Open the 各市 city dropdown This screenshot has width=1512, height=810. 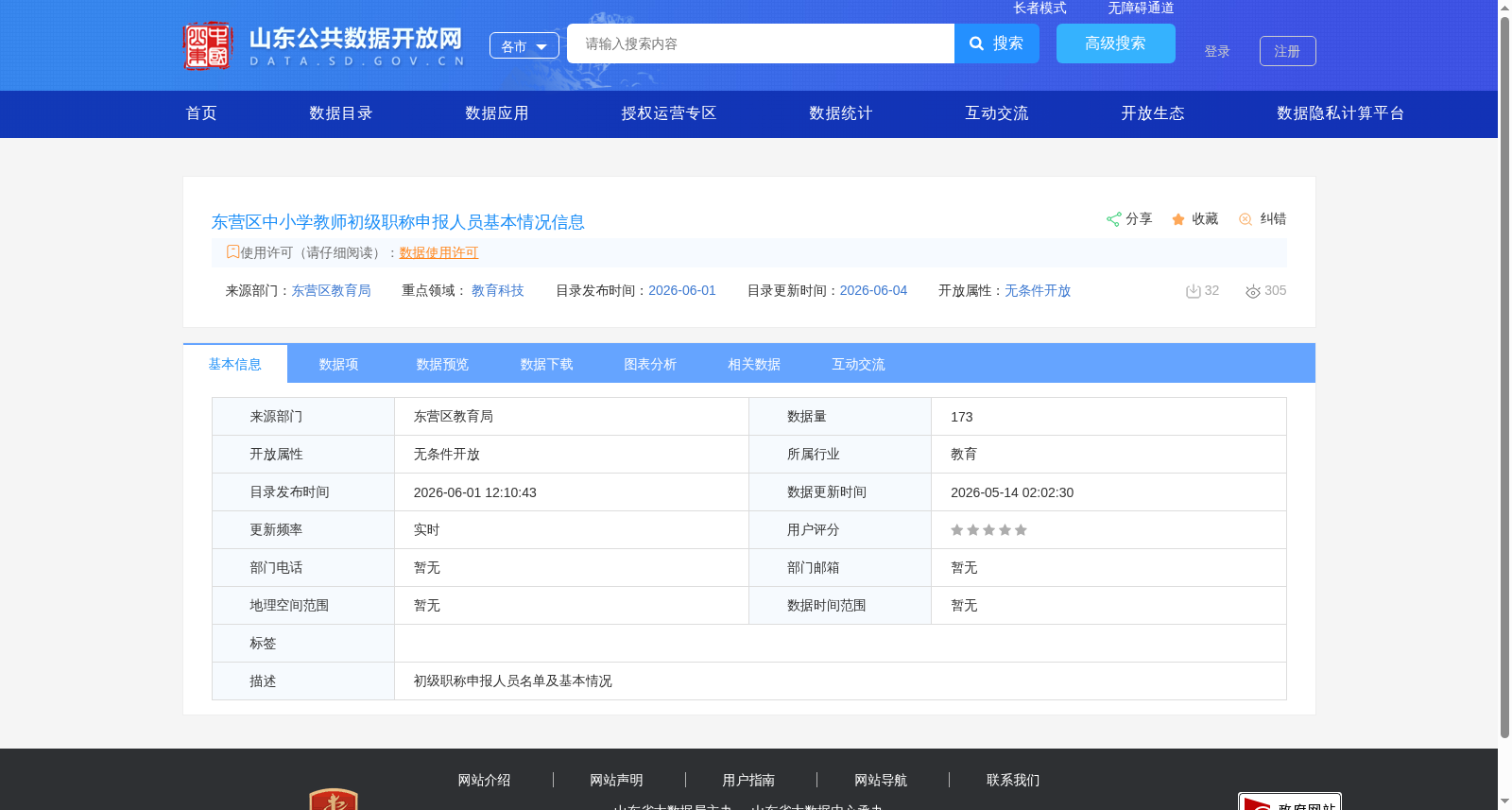(x=524, y=45)
